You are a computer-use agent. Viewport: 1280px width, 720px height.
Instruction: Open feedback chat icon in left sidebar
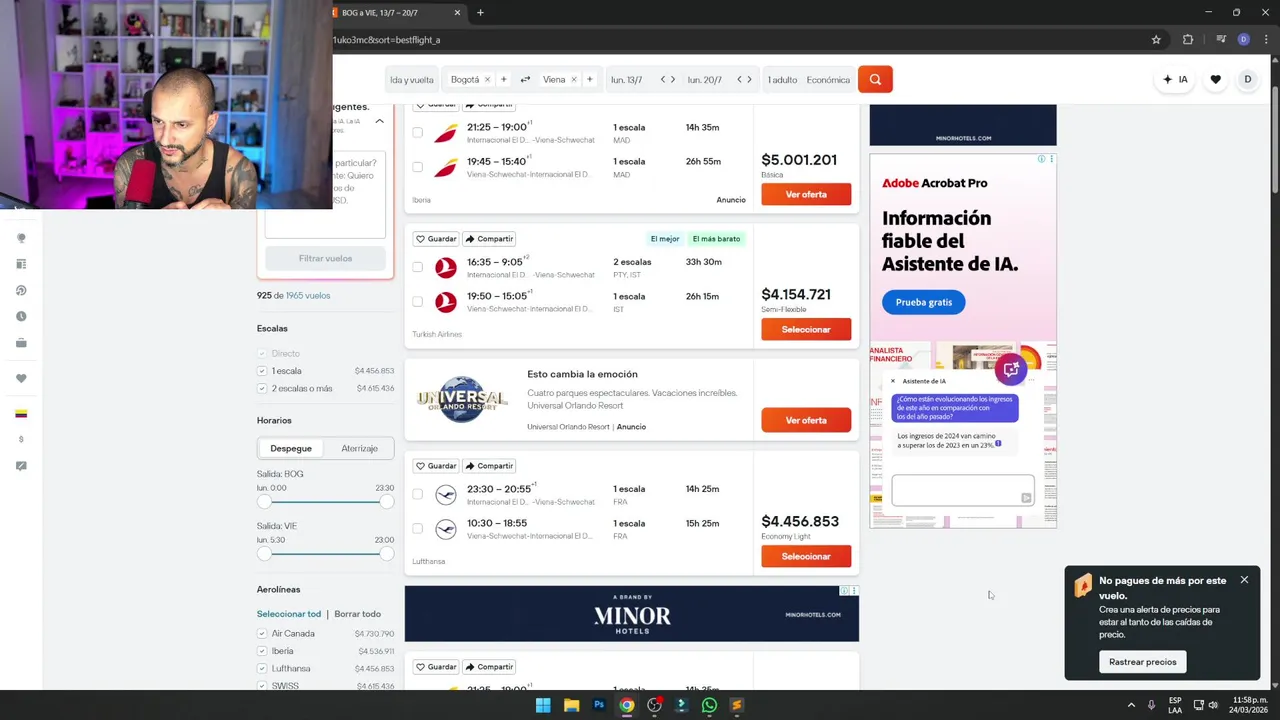(x=21, y=466)
